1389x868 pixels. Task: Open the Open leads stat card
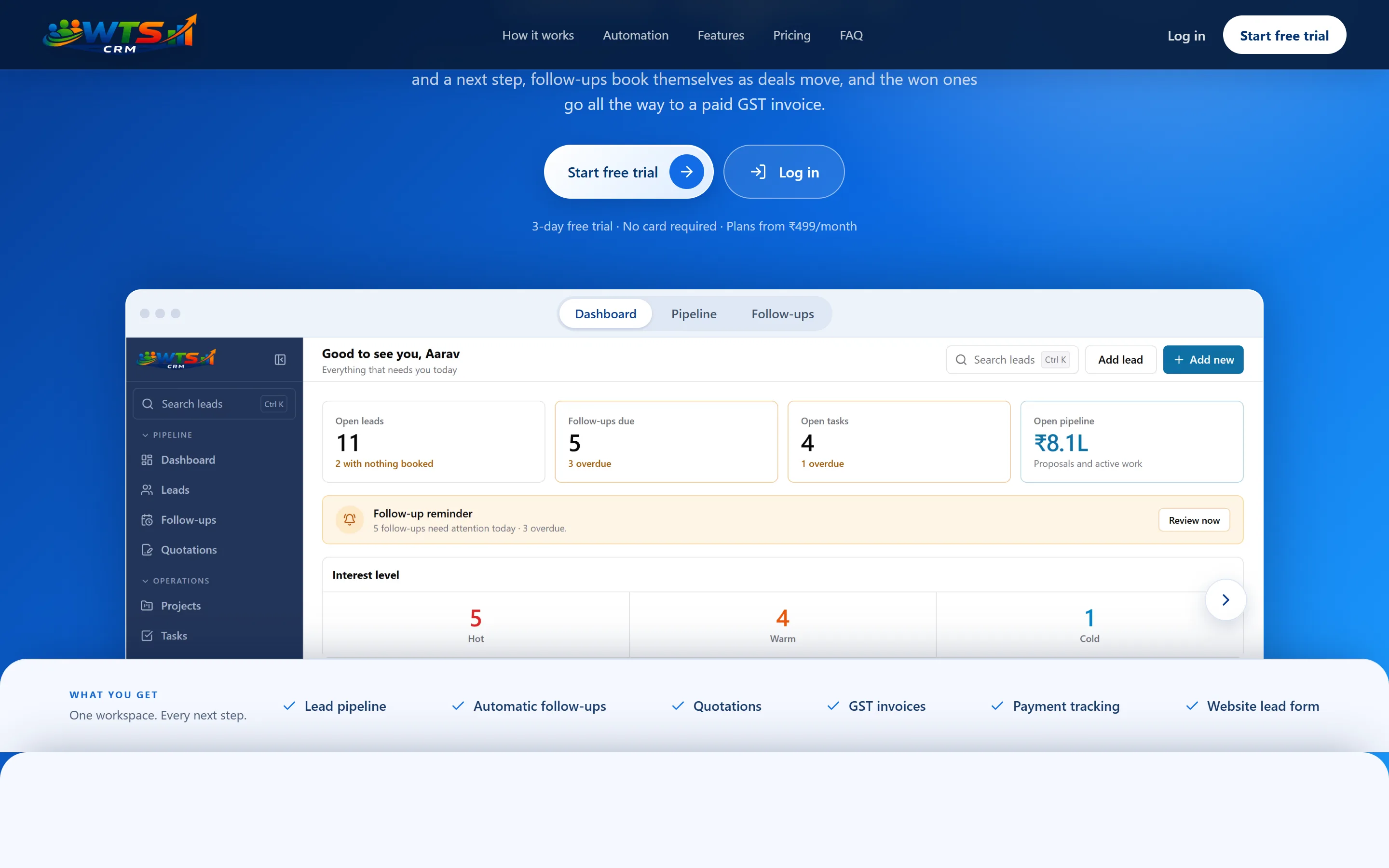[x=434, y=441]
